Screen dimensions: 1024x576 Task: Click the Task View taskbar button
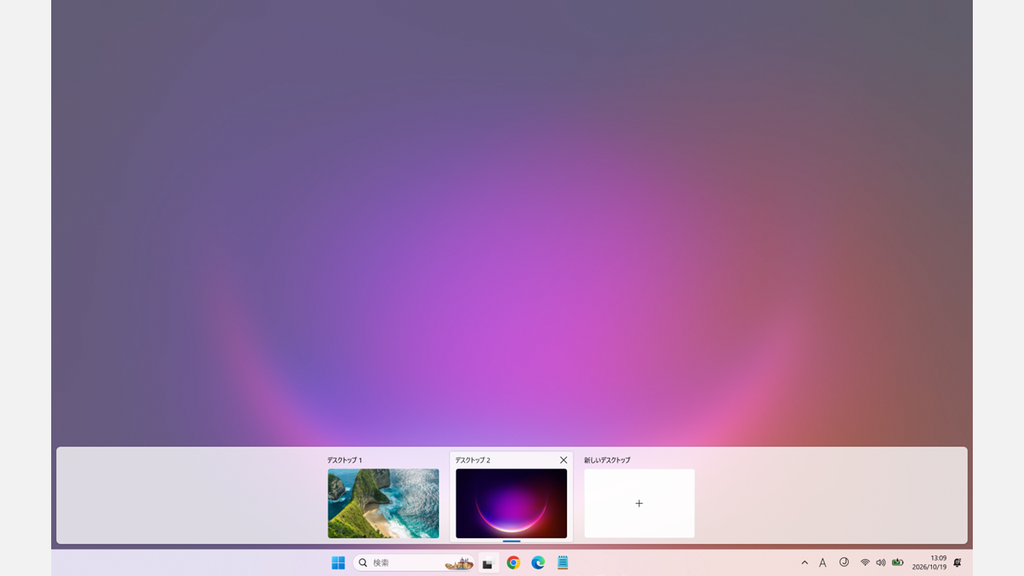coord(488,563)
